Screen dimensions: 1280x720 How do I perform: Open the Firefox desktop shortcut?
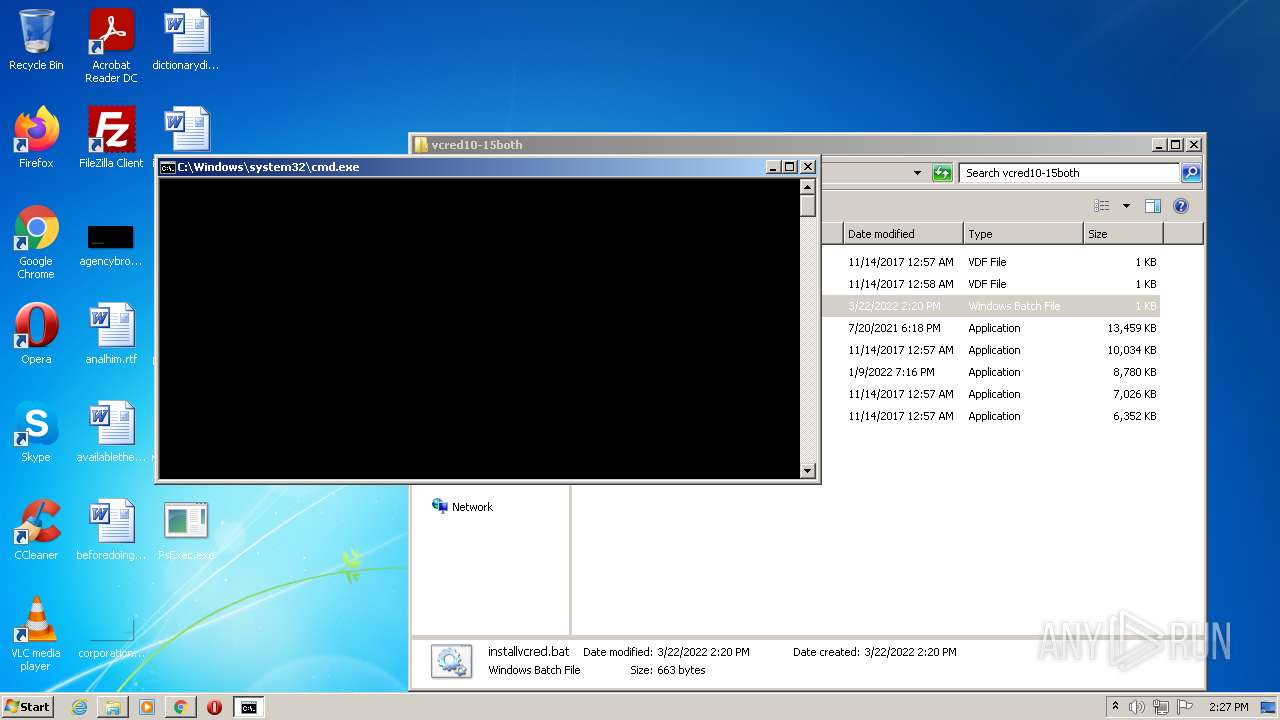point(36,137)
